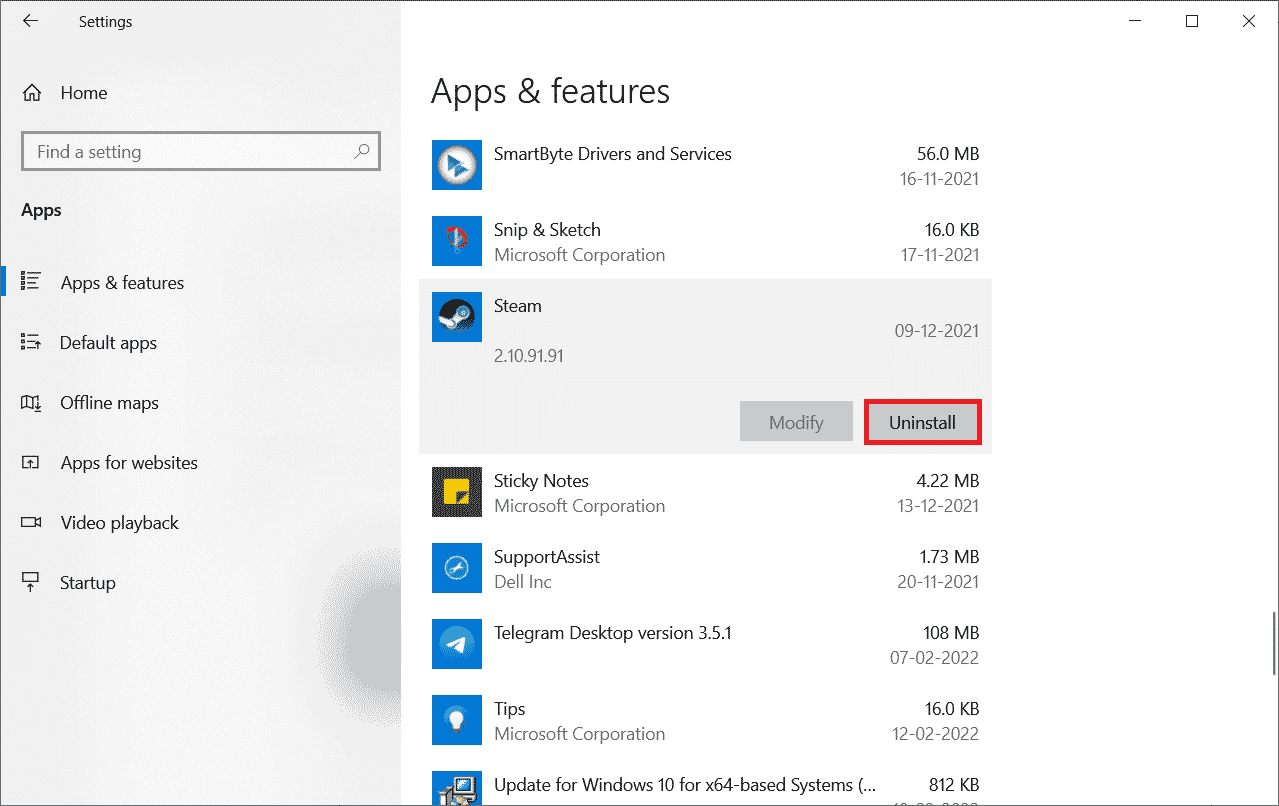Viewport: 1279px width, 806px height.
Task: Click the SupportAssist app icon
Action: (x=457, y=568)
